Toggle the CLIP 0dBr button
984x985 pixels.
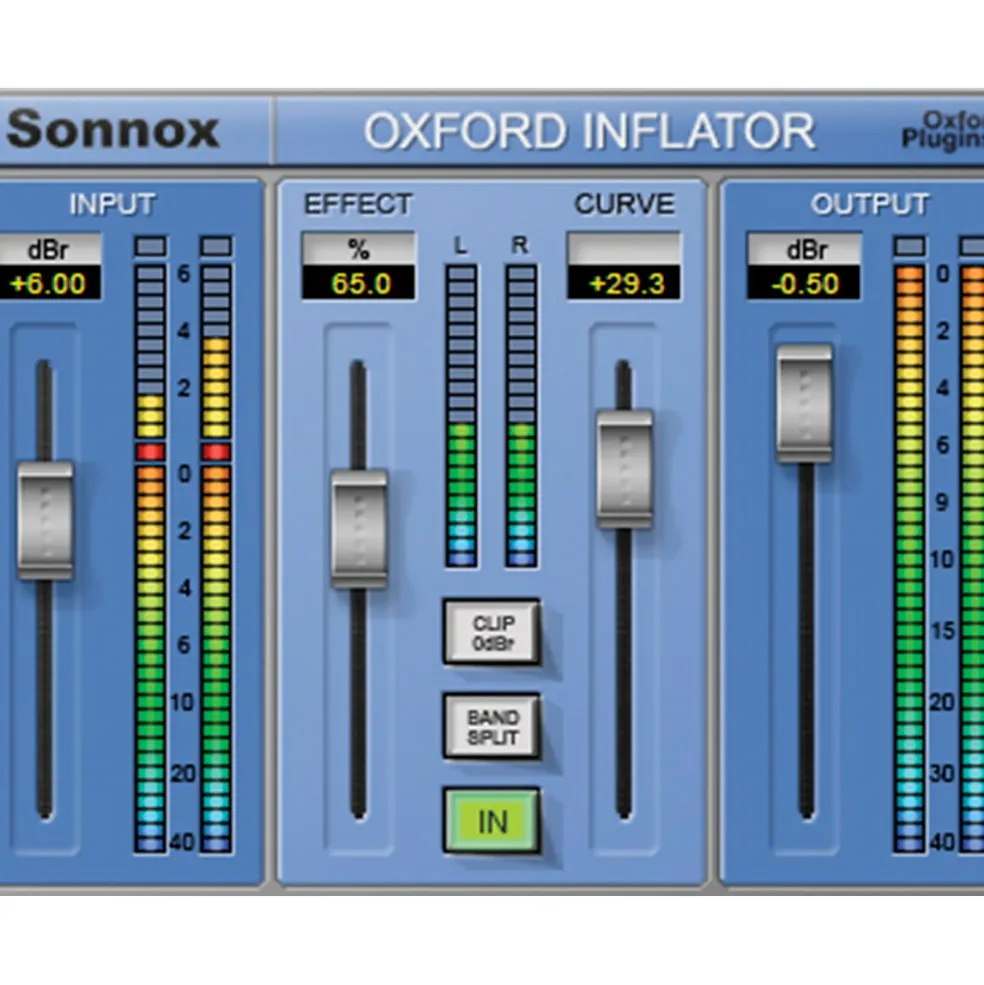(492, 632)
